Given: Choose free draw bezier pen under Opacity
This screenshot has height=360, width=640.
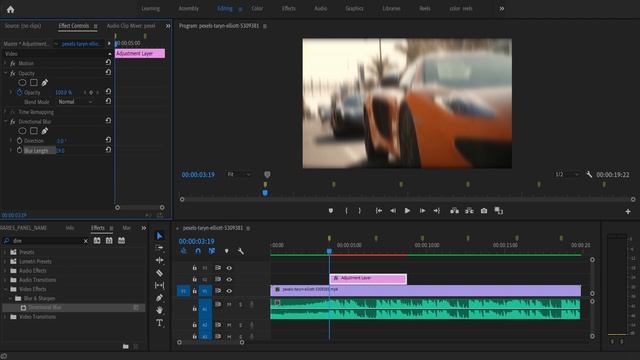Looking at the screenshot, I should coord(45,82).
